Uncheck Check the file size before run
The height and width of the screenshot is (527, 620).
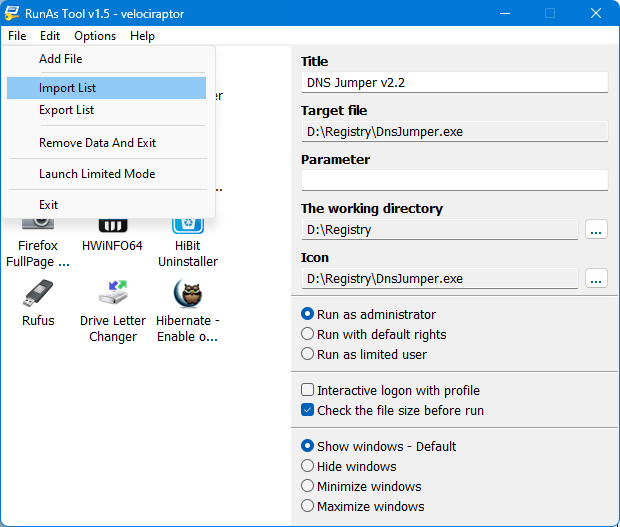click(x=308, y=410)
